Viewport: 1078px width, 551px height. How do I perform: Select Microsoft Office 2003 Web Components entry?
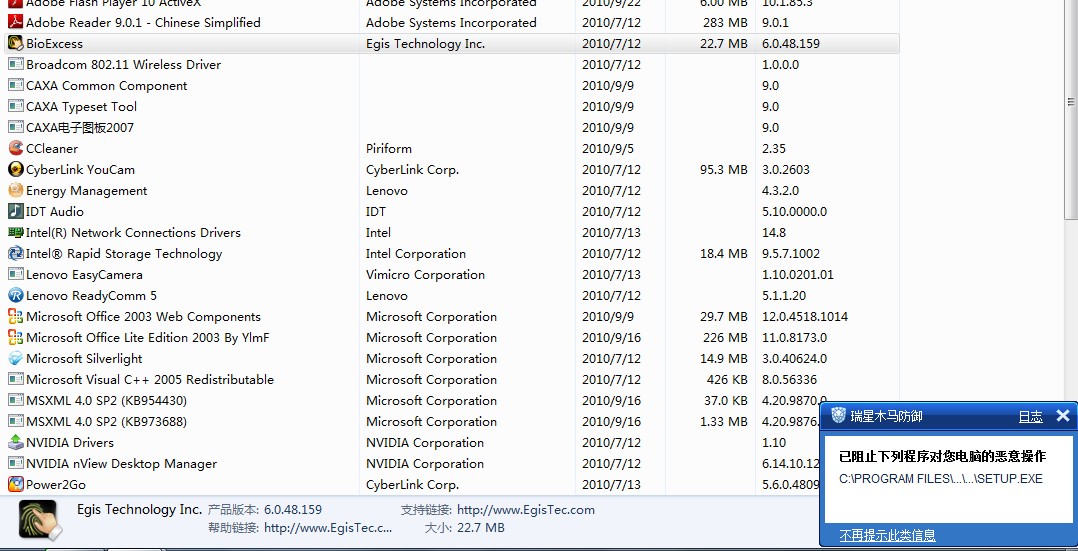[143, 316]
